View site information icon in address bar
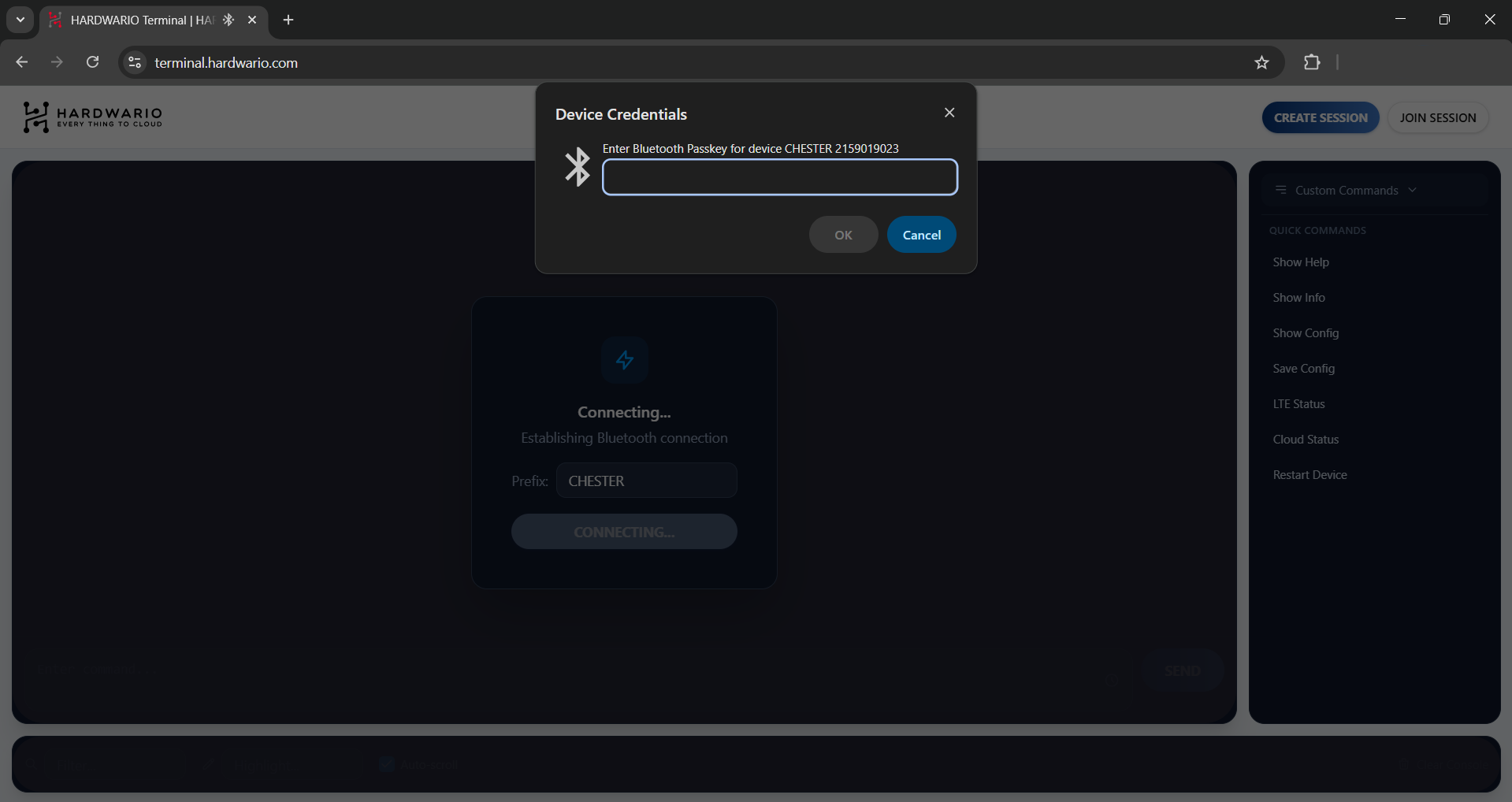This screenshot has height=802, width=1512. point(135,62)
